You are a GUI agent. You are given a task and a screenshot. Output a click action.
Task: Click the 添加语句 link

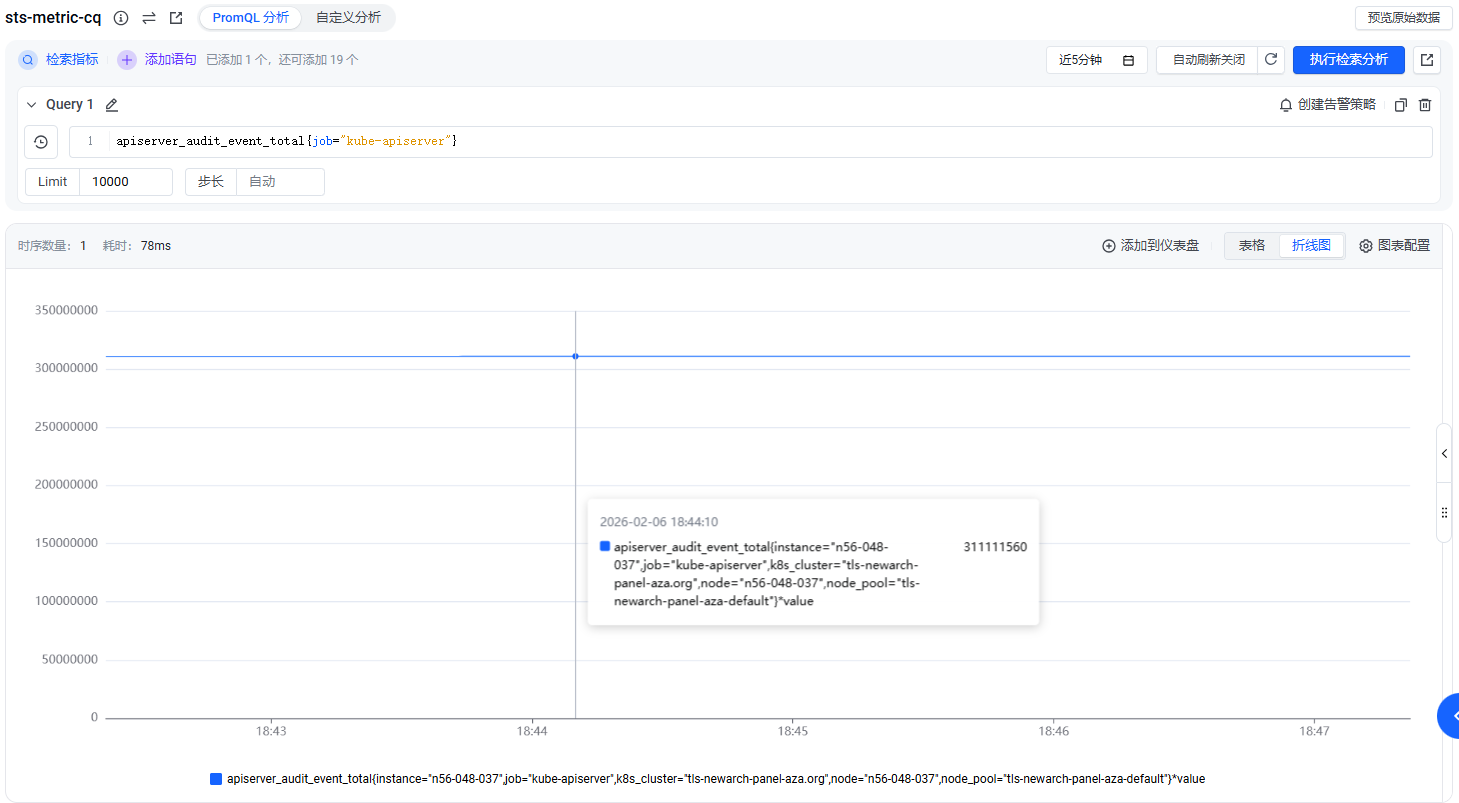click(x=171, y=60)
